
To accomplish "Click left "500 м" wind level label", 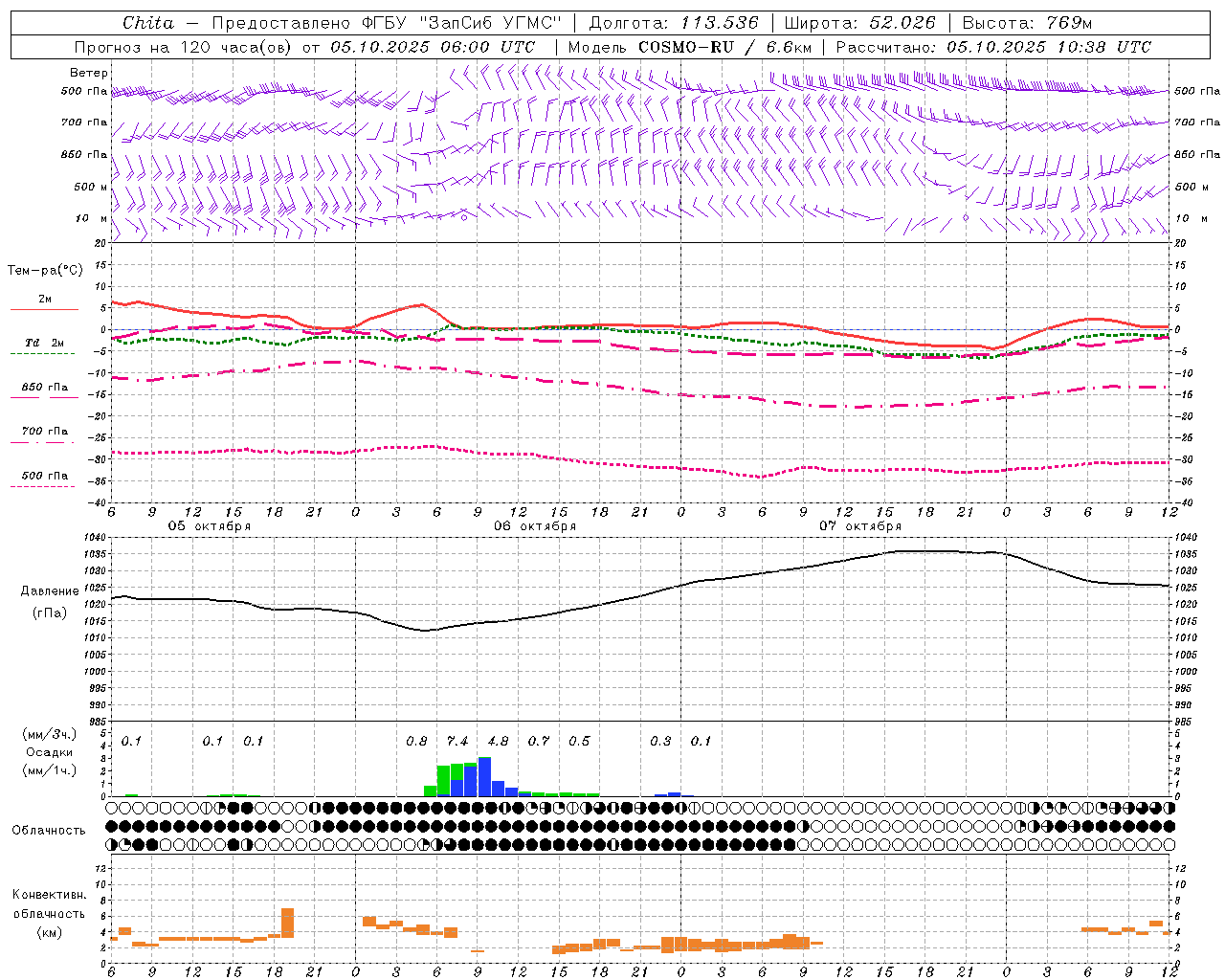I will 91,187.
